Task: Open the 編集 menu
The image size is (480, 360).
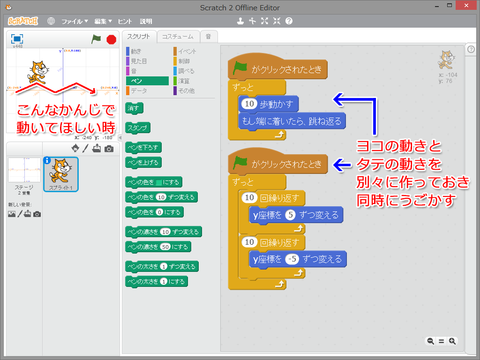Action: click(103, 21)
